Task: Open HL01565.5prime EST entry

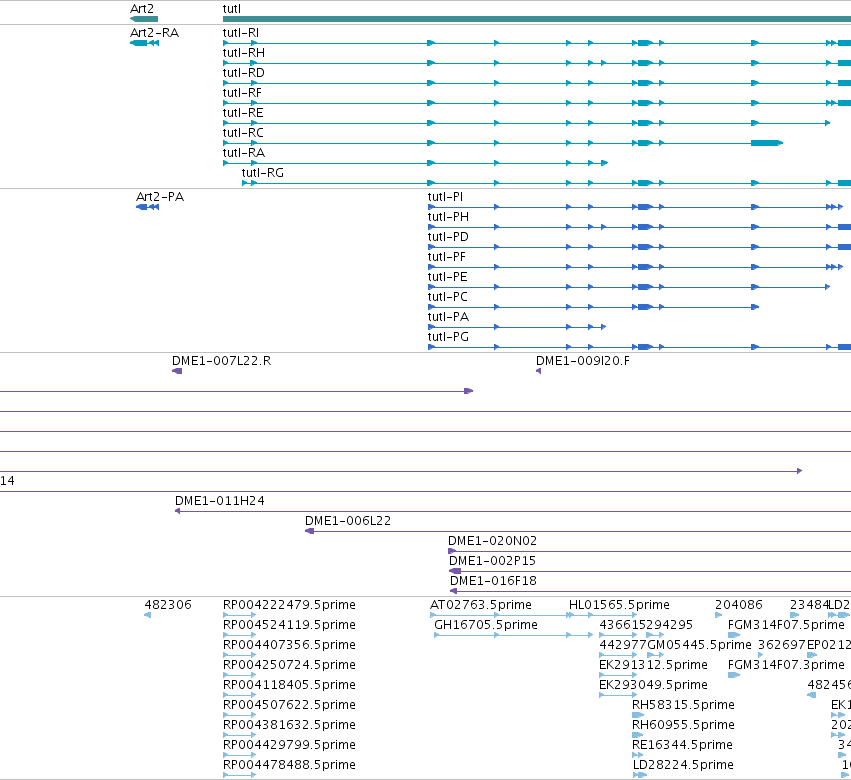Action: point(619,605)
